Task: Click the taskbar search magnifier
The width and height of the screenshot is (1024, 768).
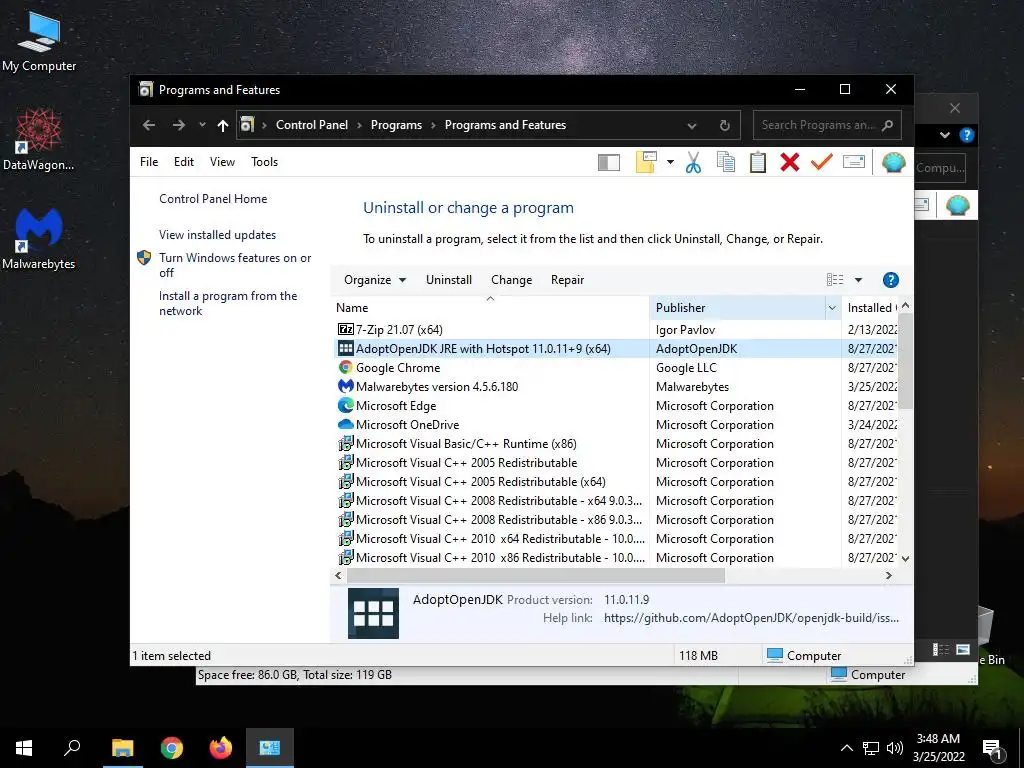Action: [x=72, y=748]
